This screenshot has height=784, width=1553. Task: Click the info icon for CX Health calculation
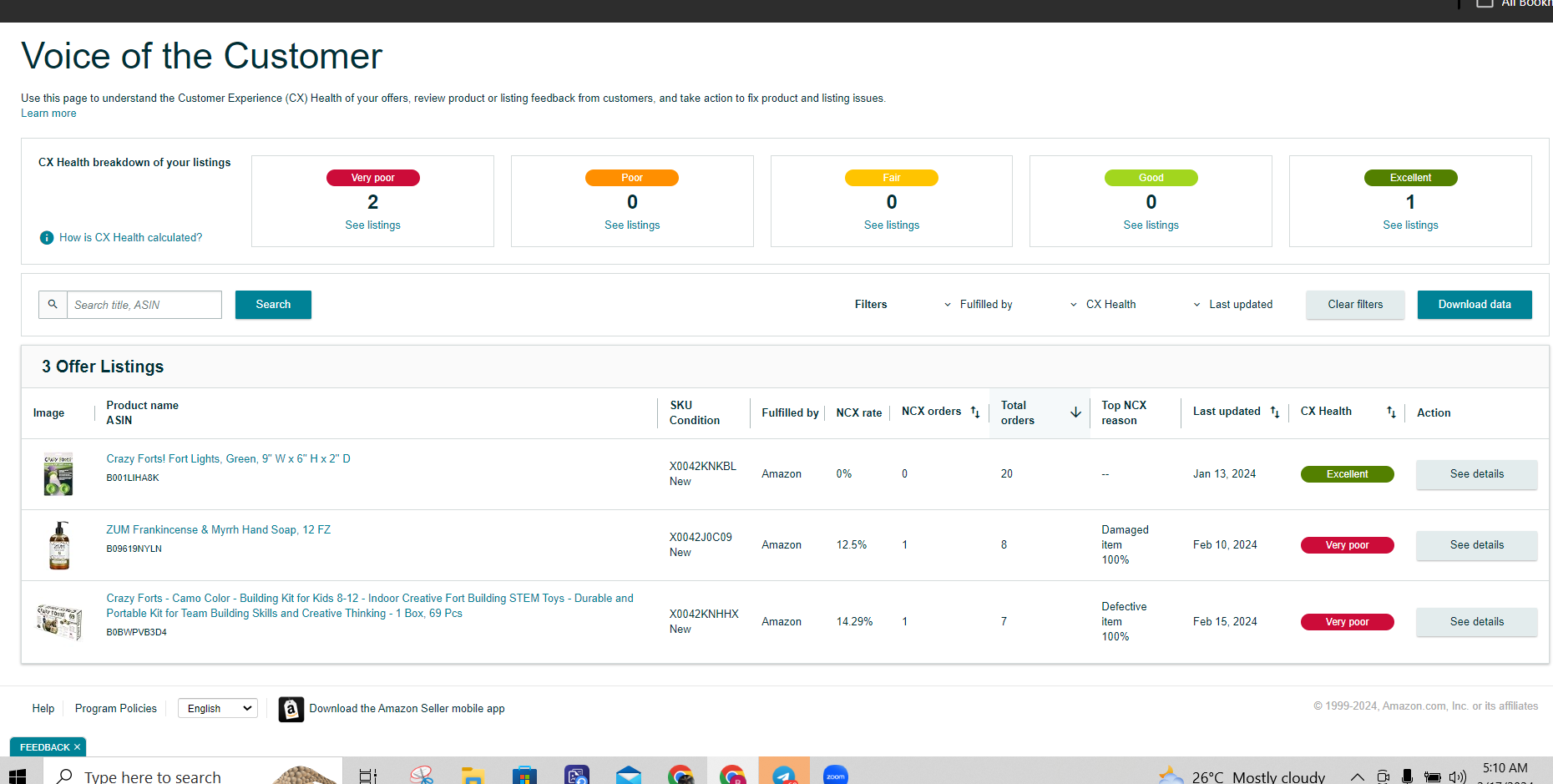tap(47, 238)
